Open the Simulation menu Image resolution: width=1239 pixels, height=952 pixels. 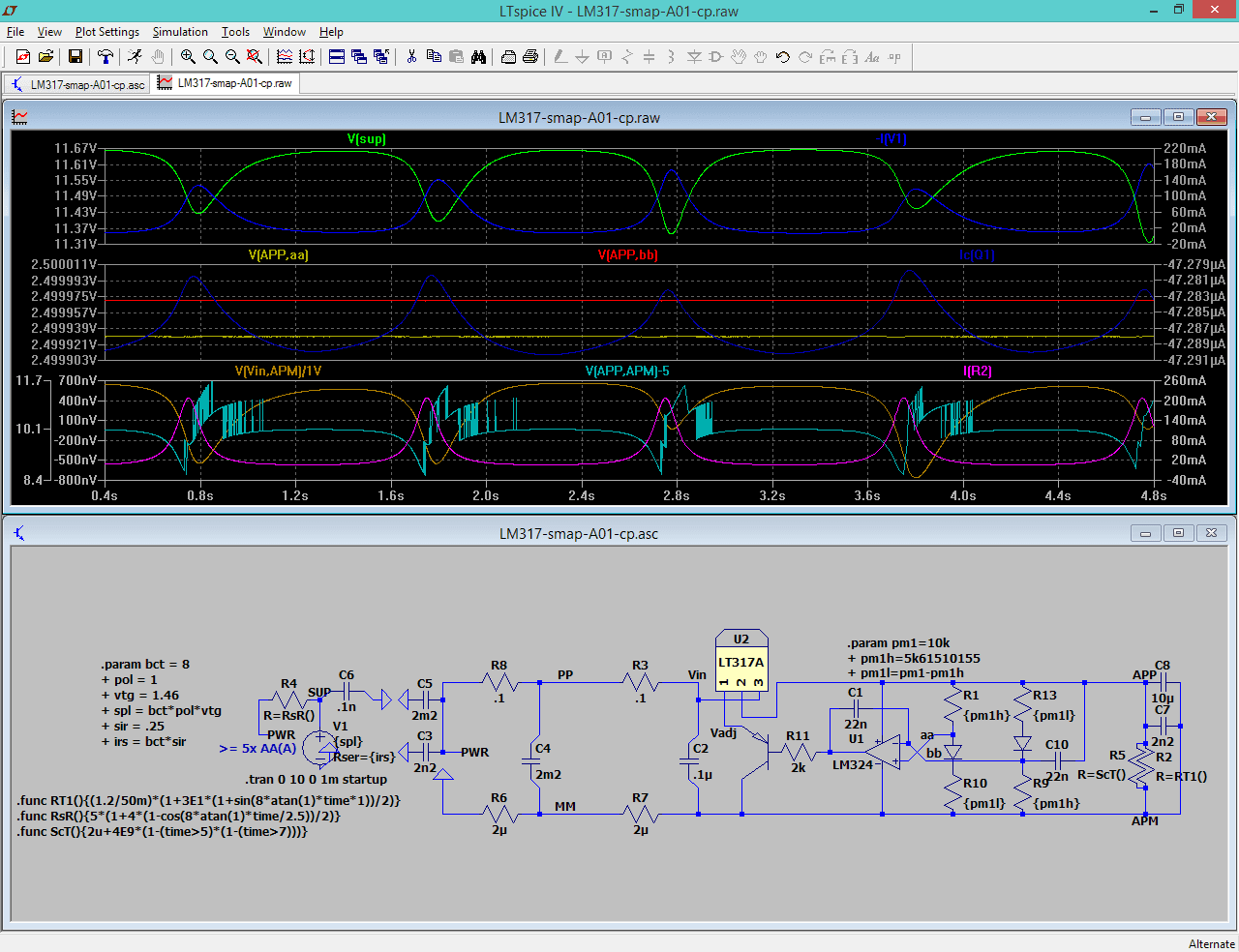(180, 32)
